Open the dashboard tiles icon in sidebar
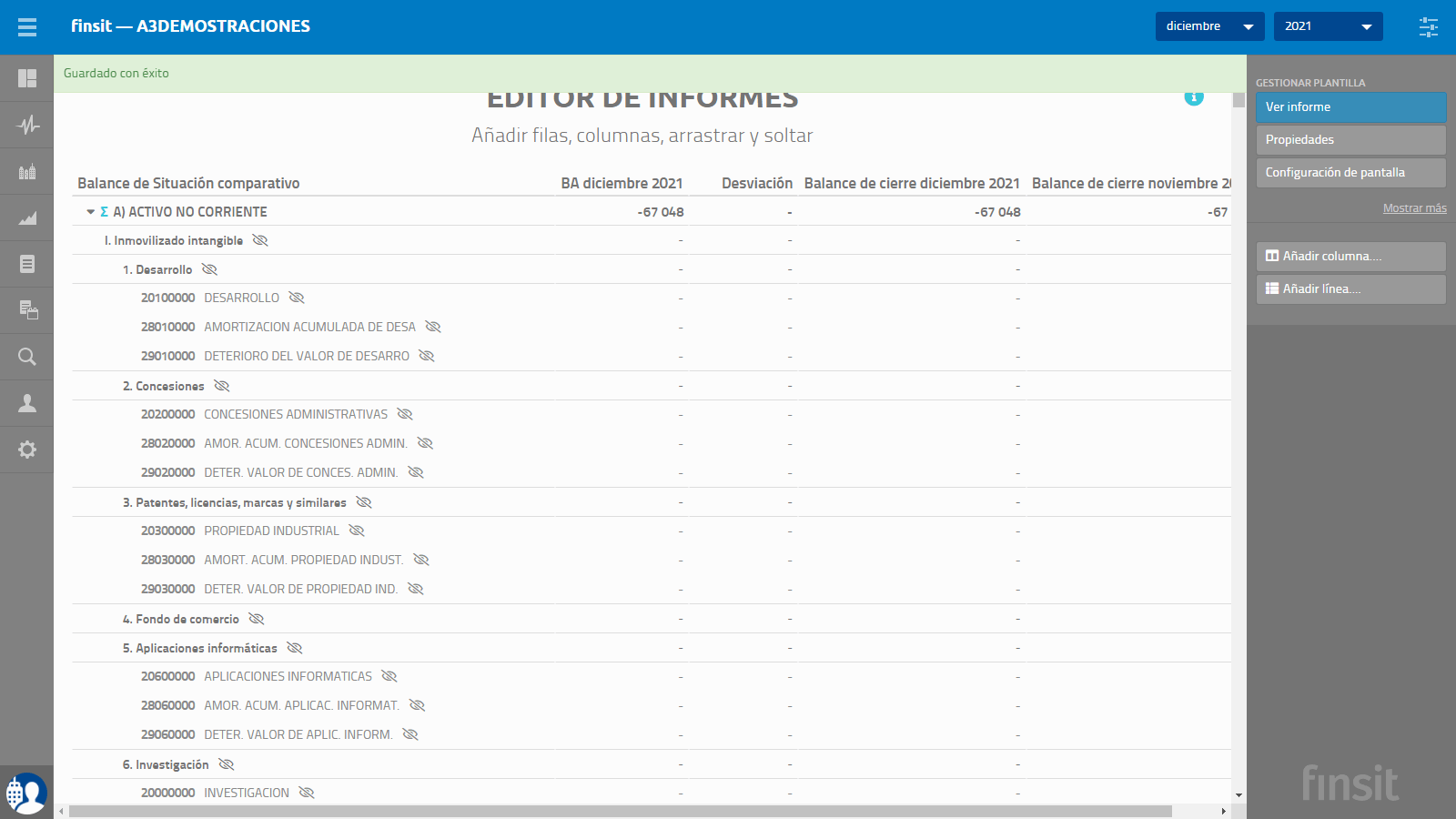 tap(27, 78)
